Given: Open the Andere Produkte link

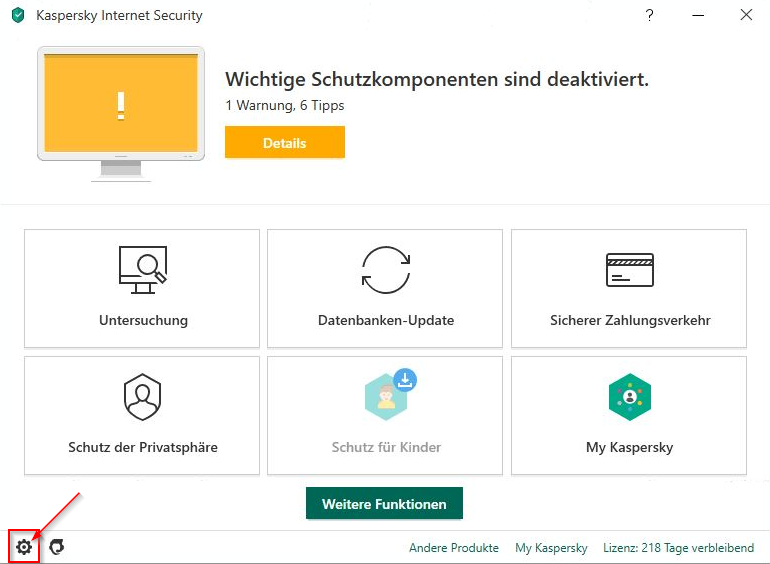Looking at the screenshot, I should tap(454, 548).
